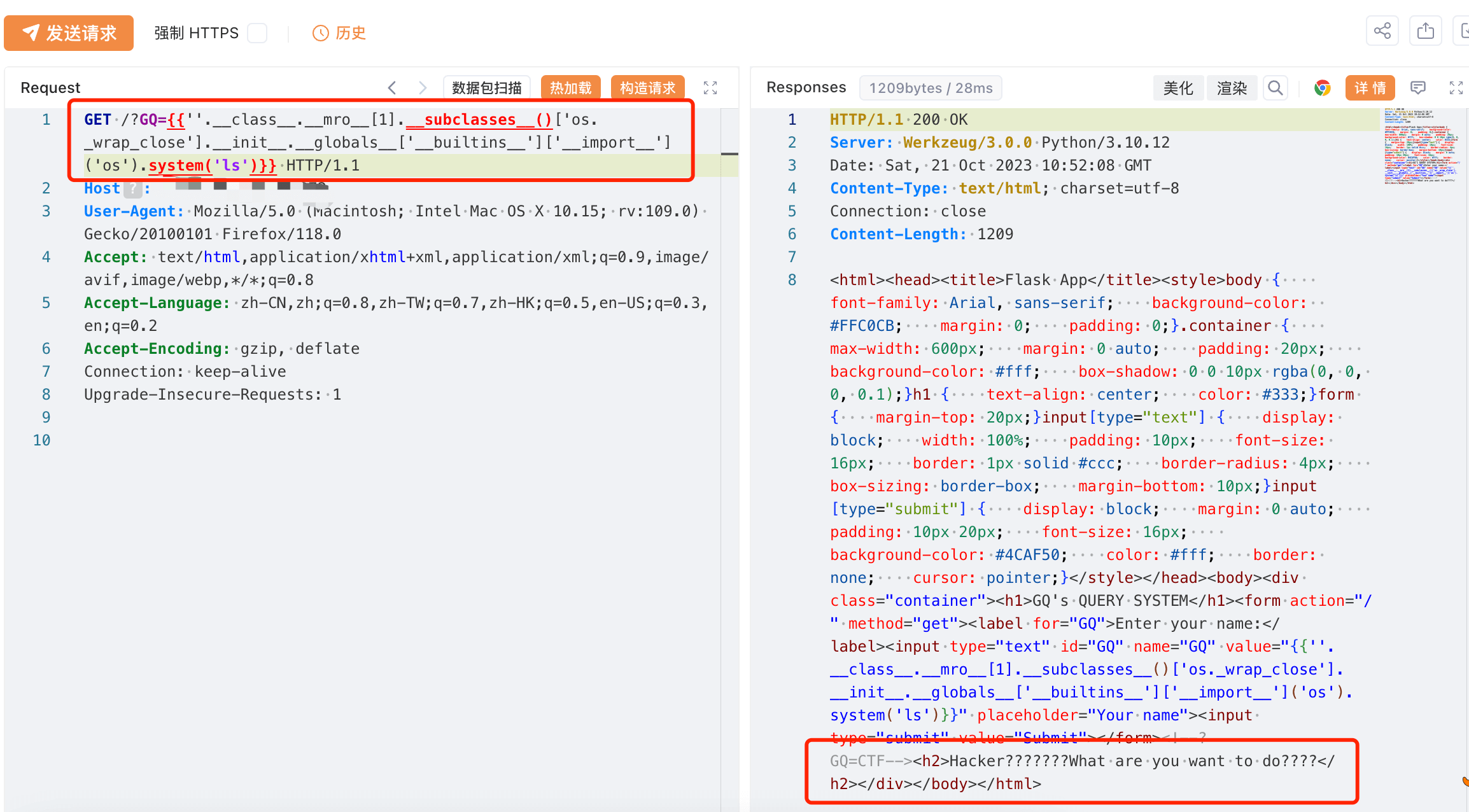Click the orange 发送请求 send request button
The image size is (1469, 812).
pos(69,33)
